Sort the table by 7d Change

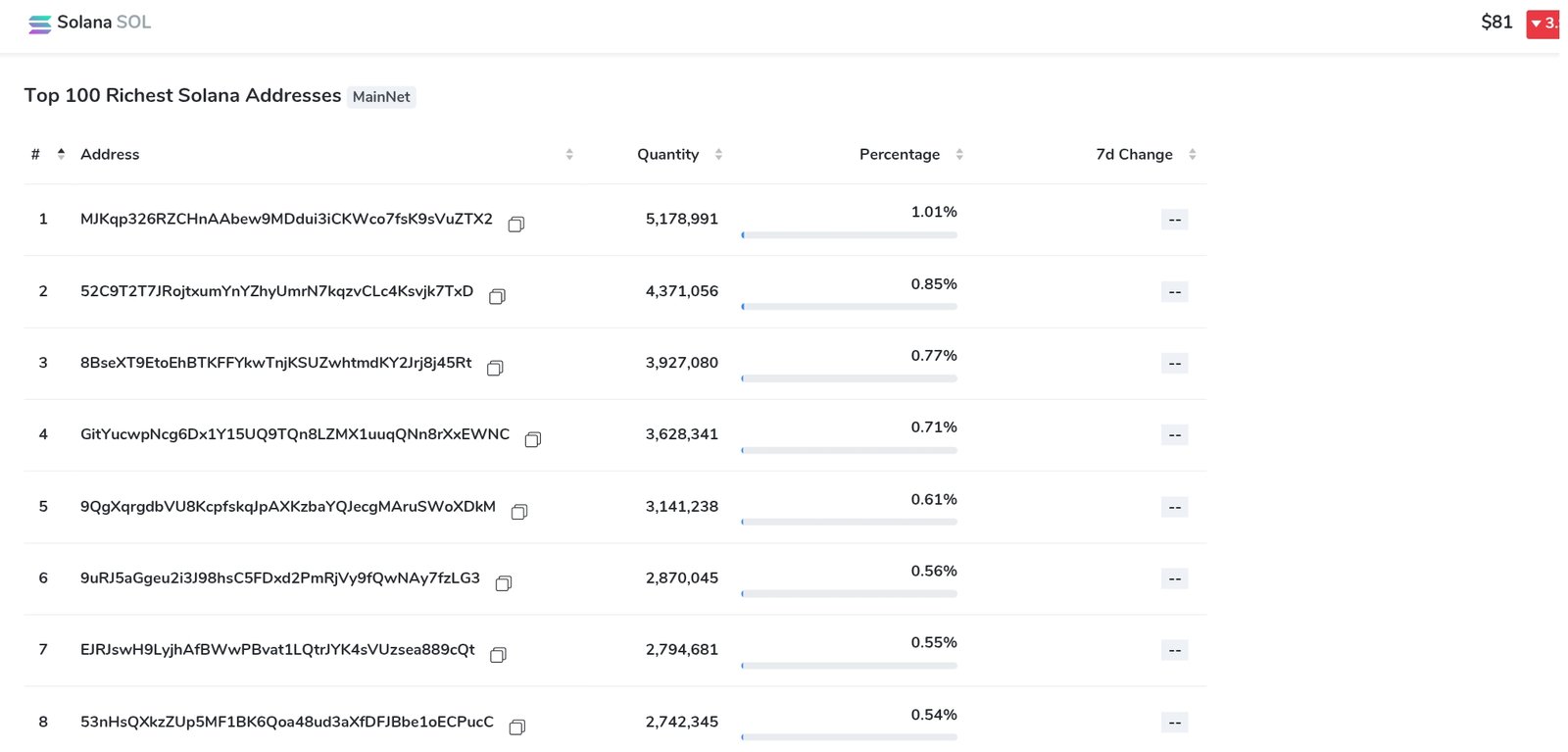click(x=1192, y=155)
